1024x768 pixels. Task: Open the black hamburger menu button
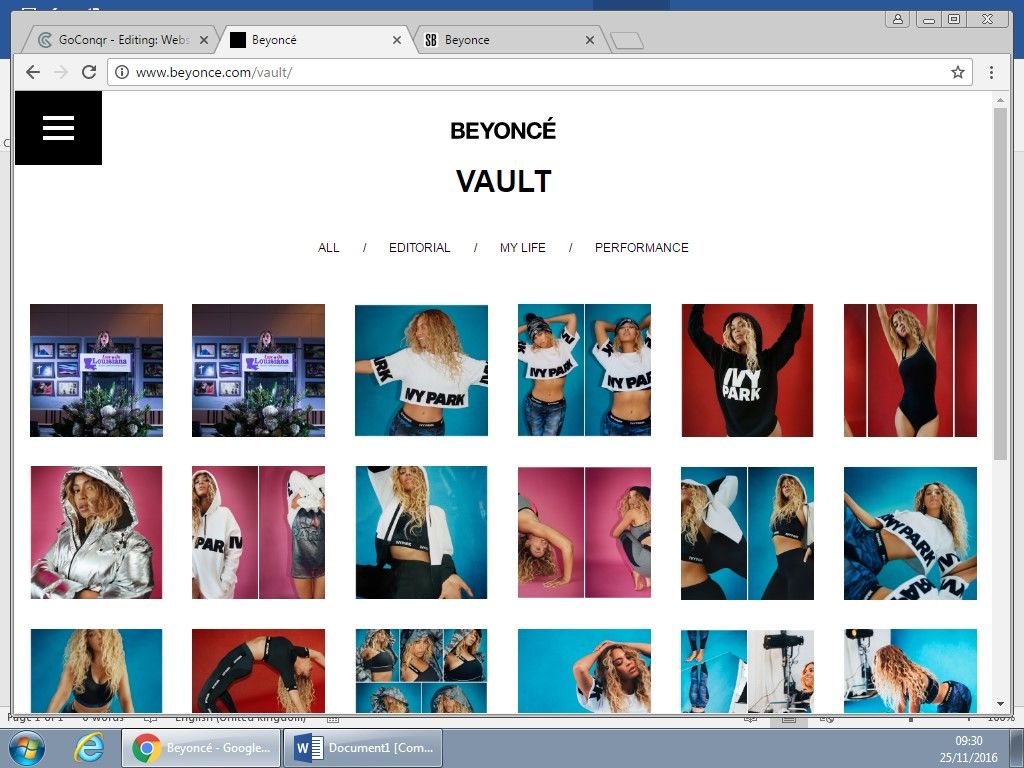58,128
